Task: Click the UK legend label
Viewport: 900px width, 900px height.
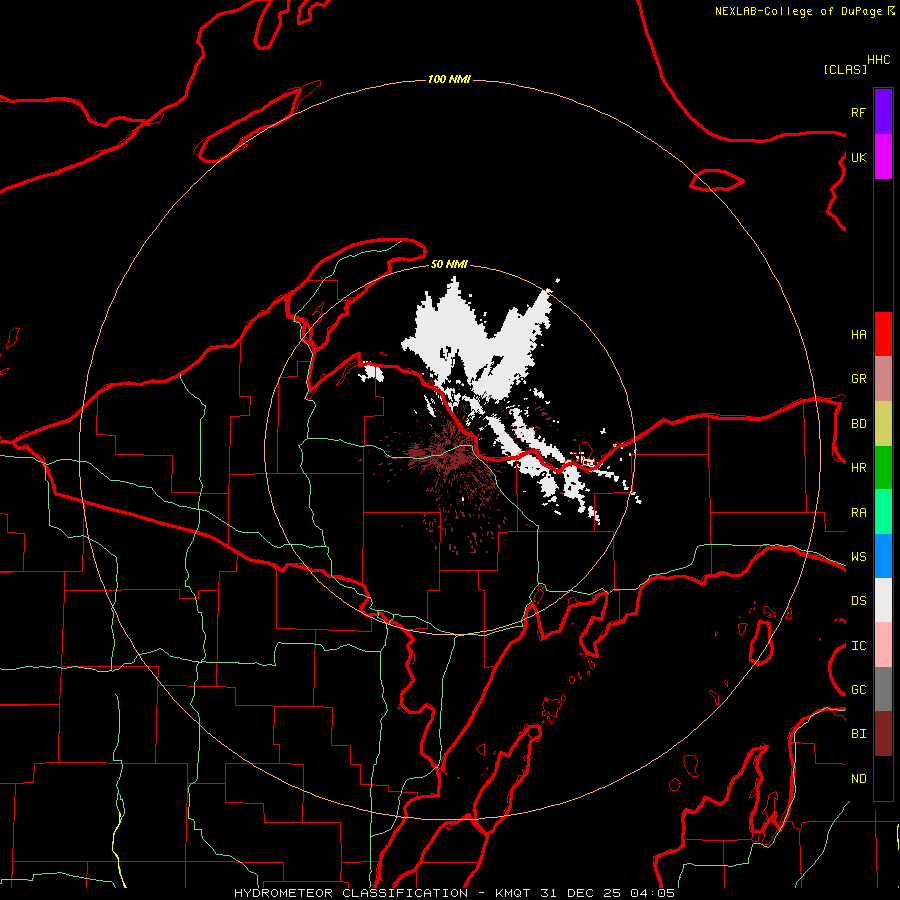Action: (x=858, y=157)
